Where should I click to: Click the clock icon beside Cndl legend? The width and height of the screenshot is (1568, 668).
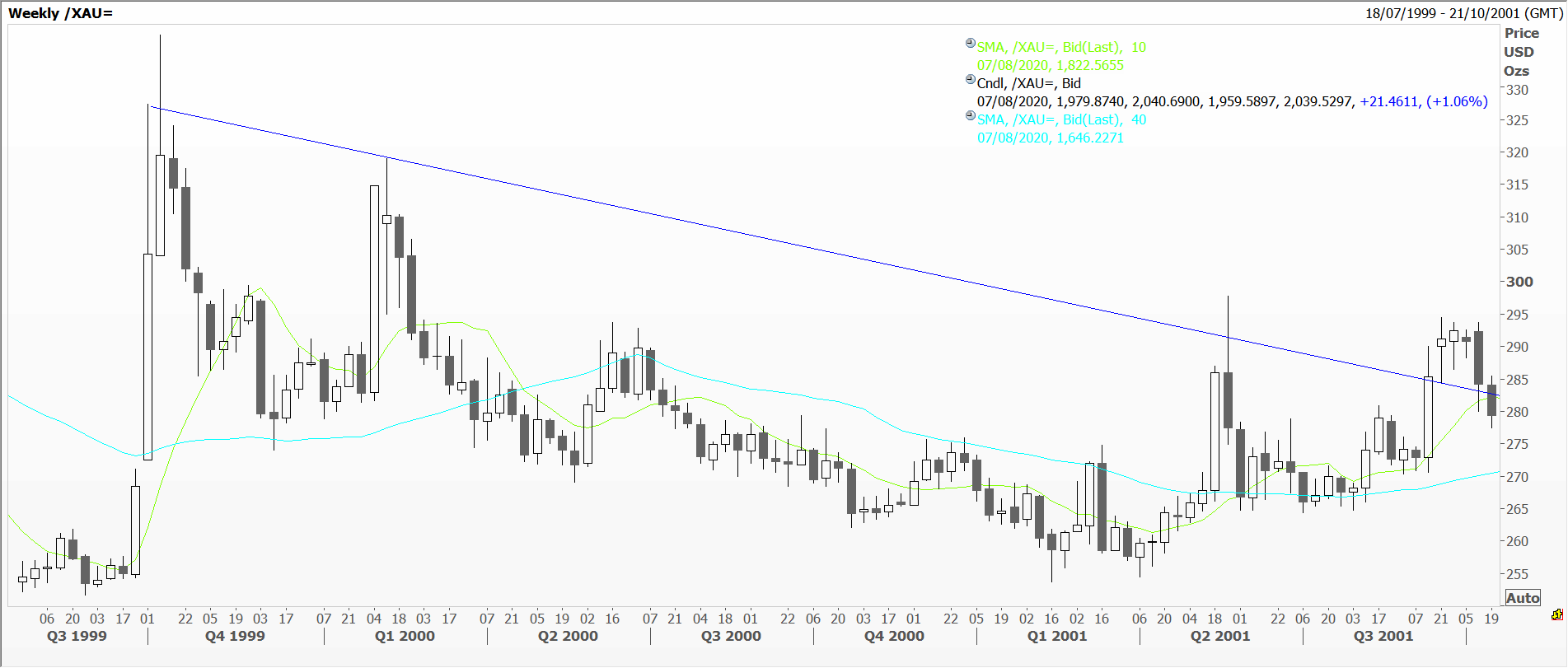click(971, 79)
